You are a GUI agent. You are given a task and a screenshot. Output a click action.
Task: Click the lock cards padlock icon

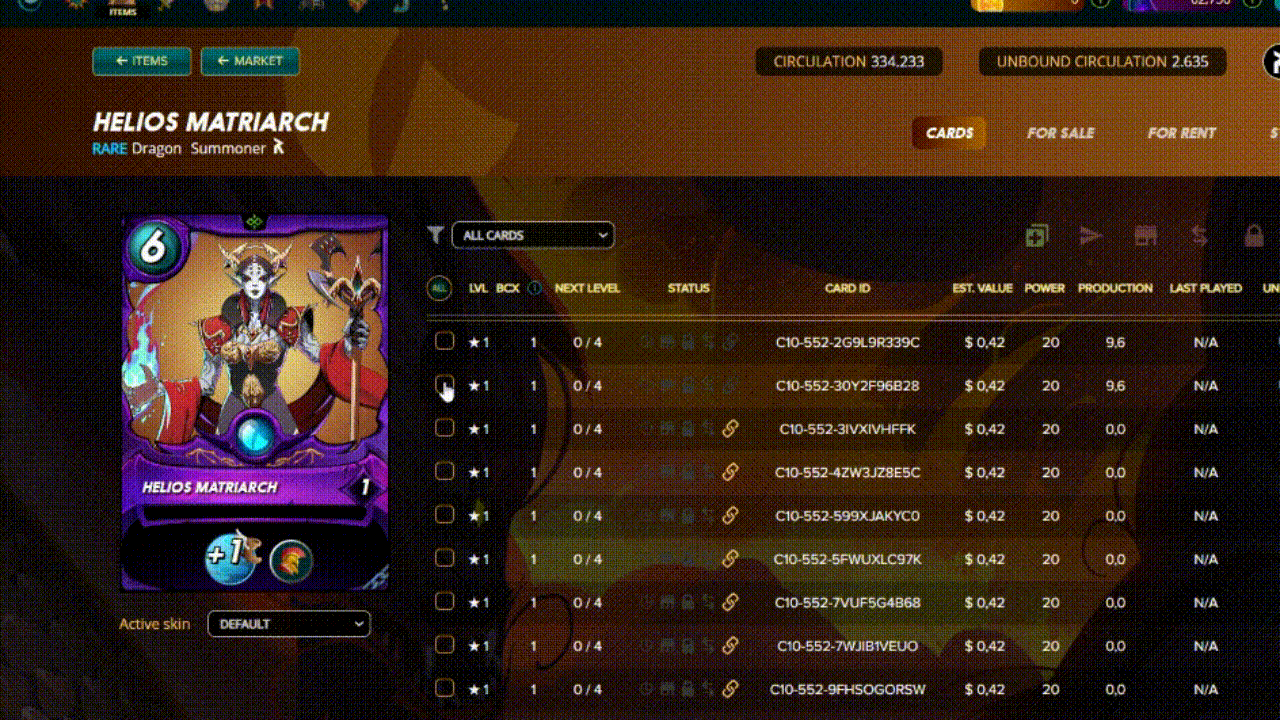[x=1254, y=236]
